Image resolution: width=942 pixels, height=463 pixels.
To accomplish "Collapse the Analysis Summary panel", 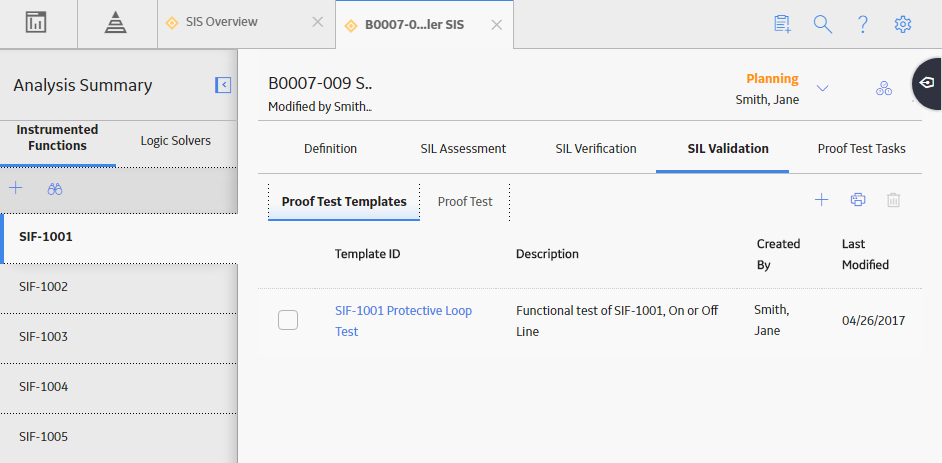I will click(223, 85).
